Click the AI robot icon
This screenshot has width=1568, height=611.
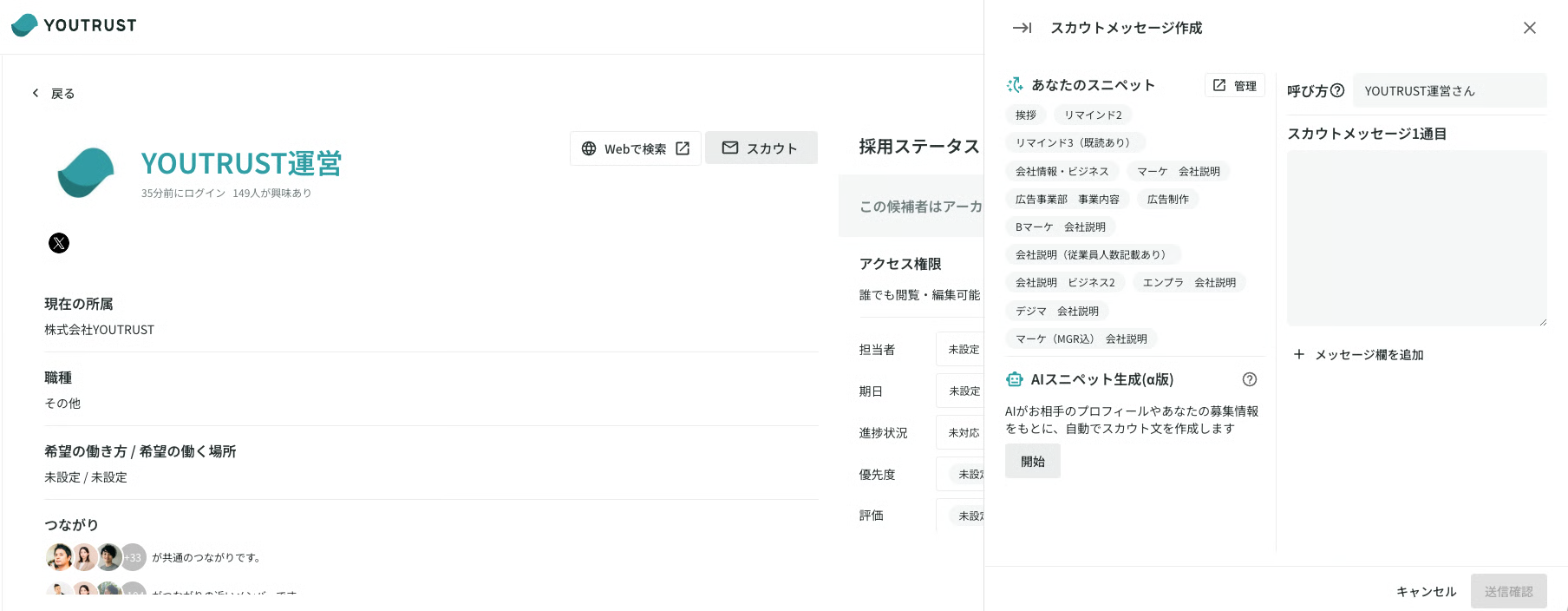(1015, 379)
